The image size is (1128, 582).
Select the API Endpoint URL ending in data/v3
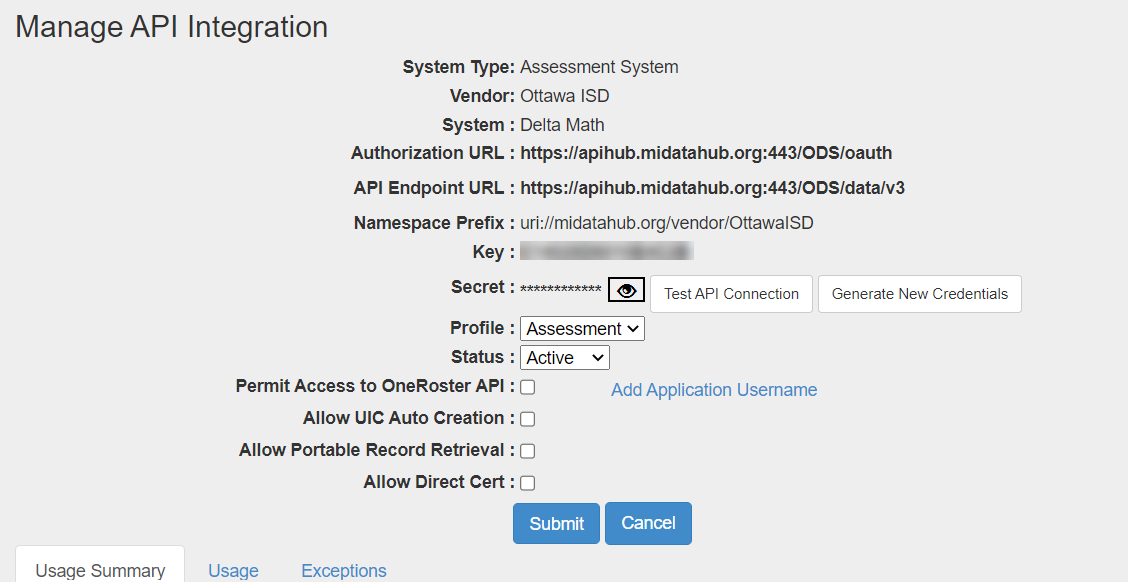(x=712, y=188)
